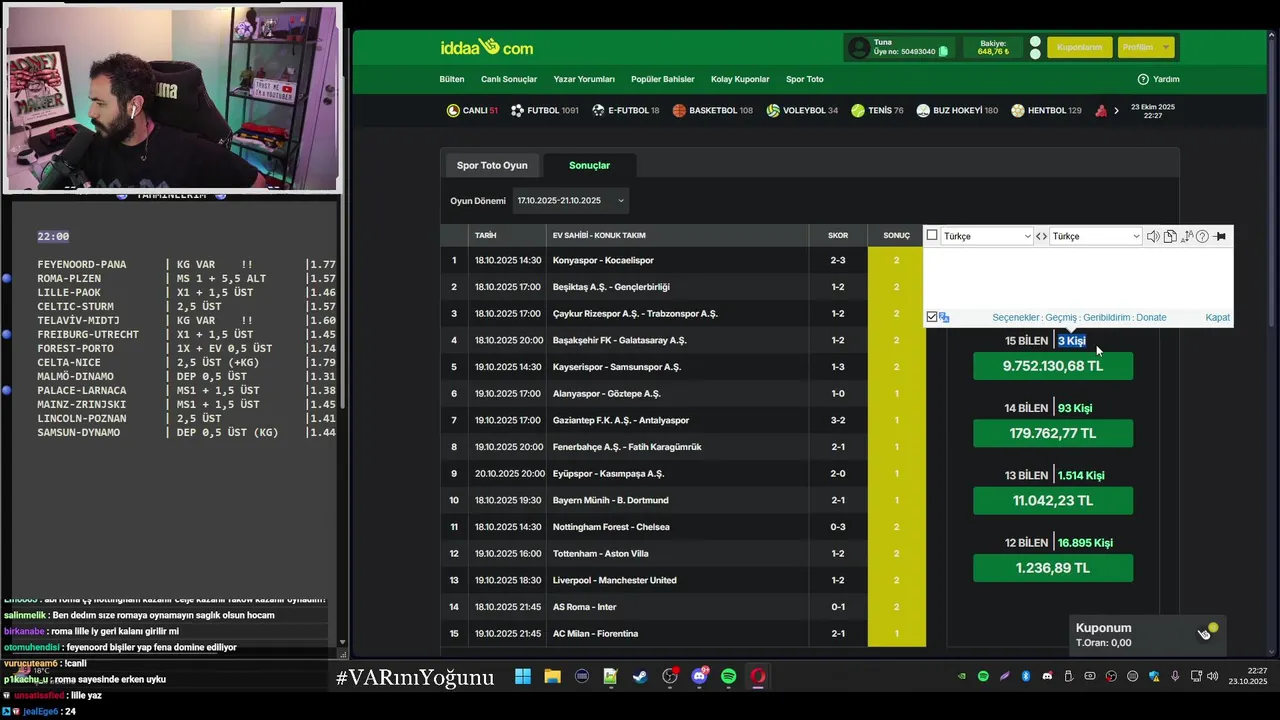Pin the translator popup window

(x=1219, y=236)
